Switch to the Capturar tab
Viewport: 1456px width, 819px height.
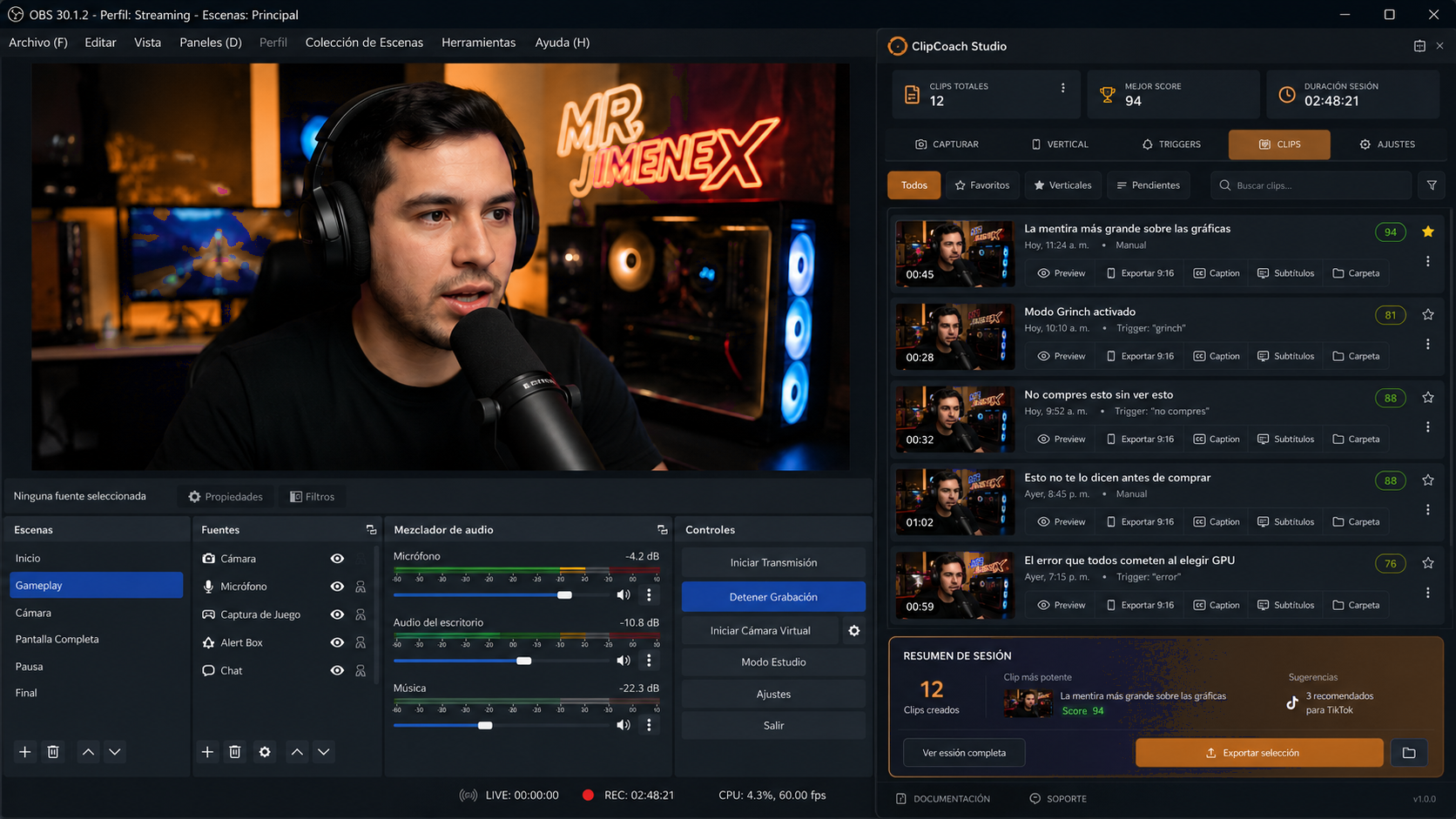(947, 144)
